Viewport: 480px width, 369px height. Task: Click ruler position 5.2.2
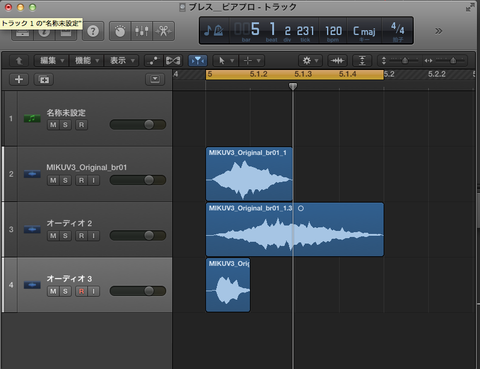coord(437,74)
